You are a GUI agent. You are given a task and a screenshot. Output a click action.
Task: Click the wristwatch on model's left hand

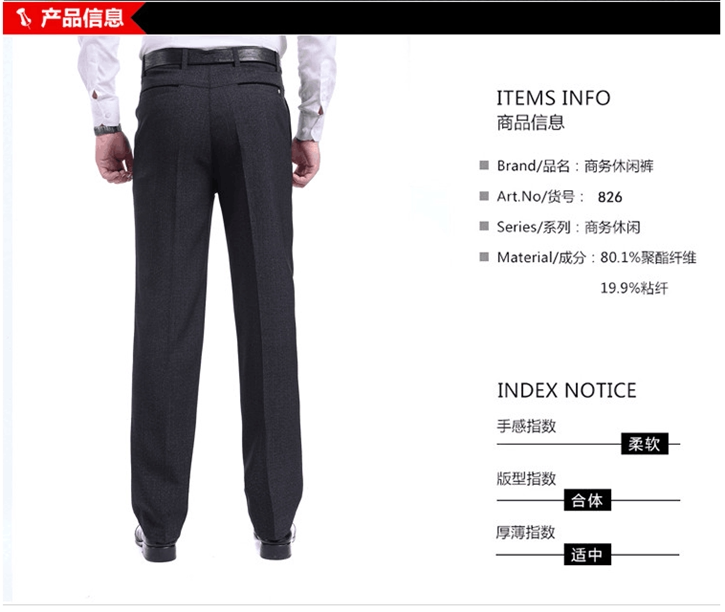click(x=107, y=130)
